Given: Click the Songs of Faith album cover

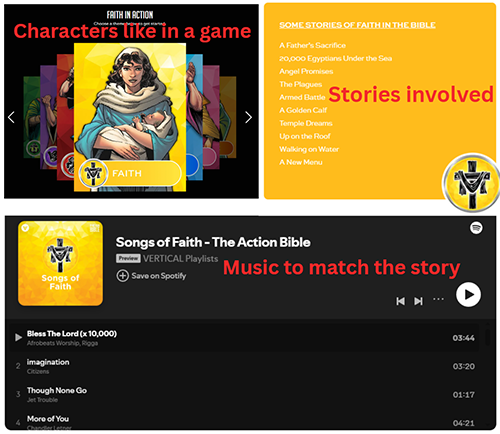Looking at the screenshot, I should pos(60,263).
